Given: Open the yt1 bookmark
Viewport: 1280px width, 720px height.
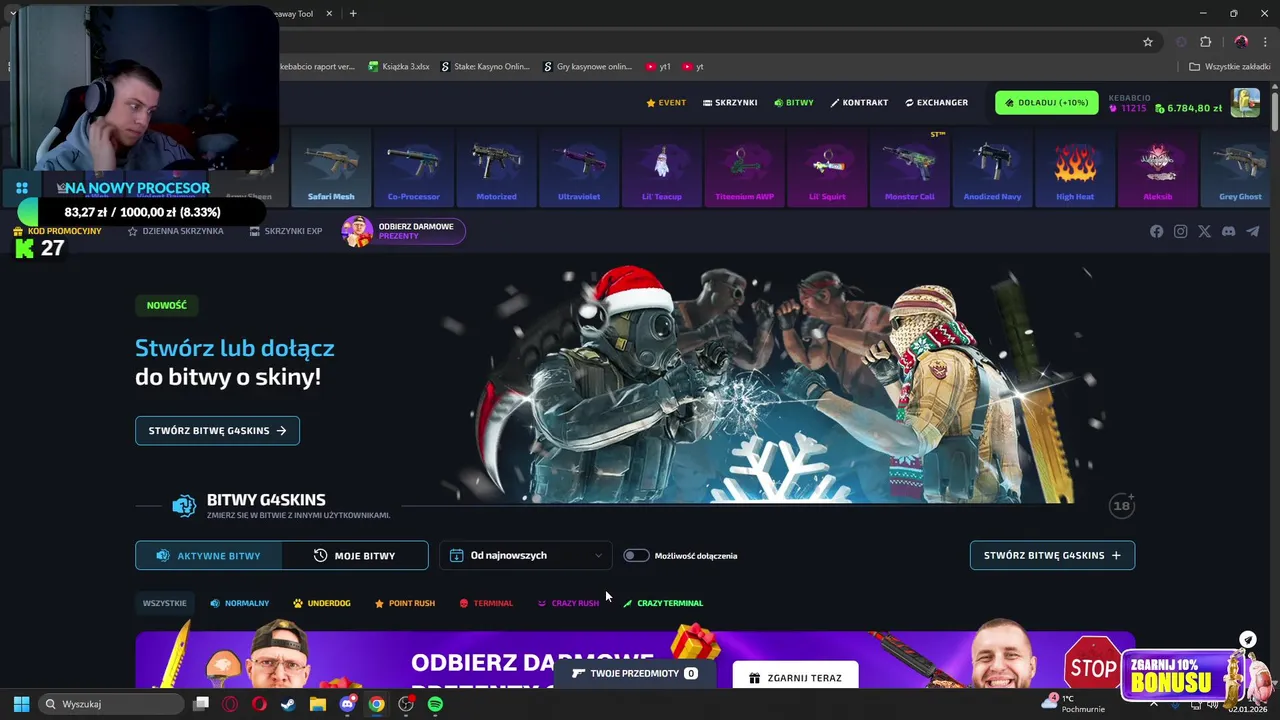Looking at the screenshot, I should click(658, 67).
